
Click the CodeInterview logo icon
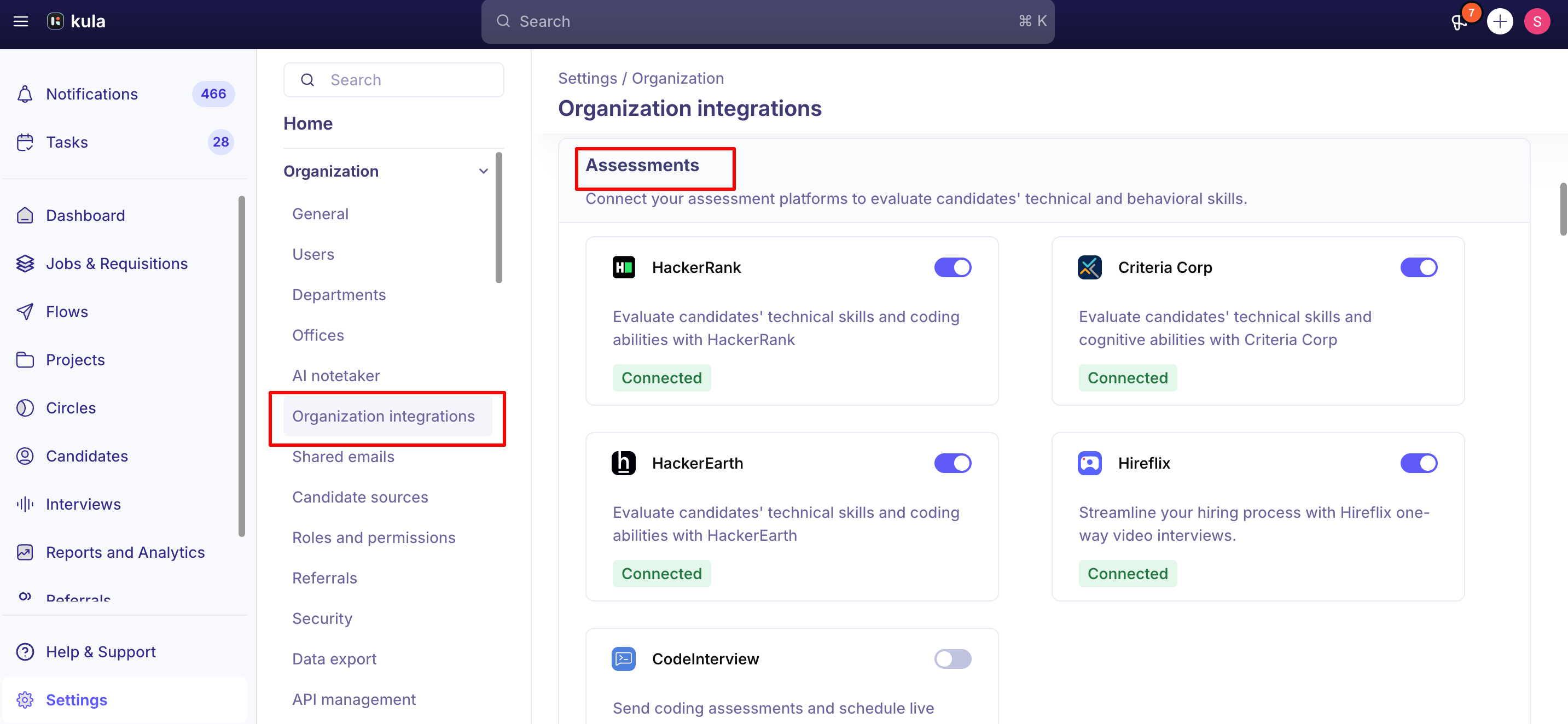tap(623, 659)
